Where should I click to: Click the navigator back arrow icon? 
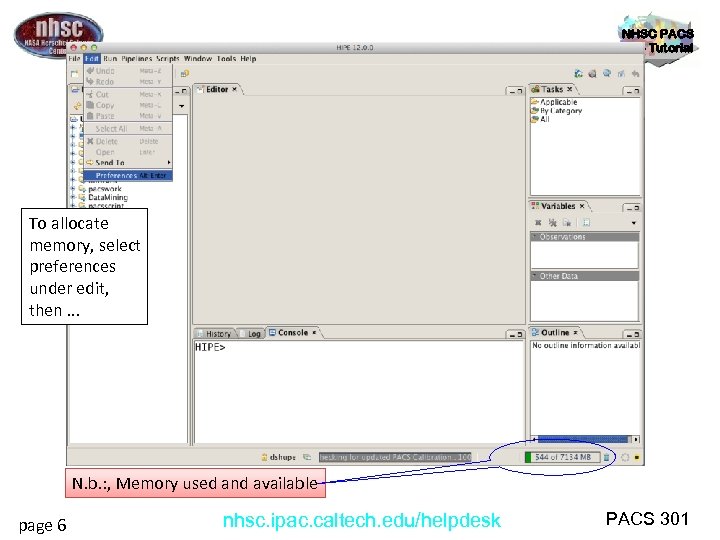click(78, 107)
